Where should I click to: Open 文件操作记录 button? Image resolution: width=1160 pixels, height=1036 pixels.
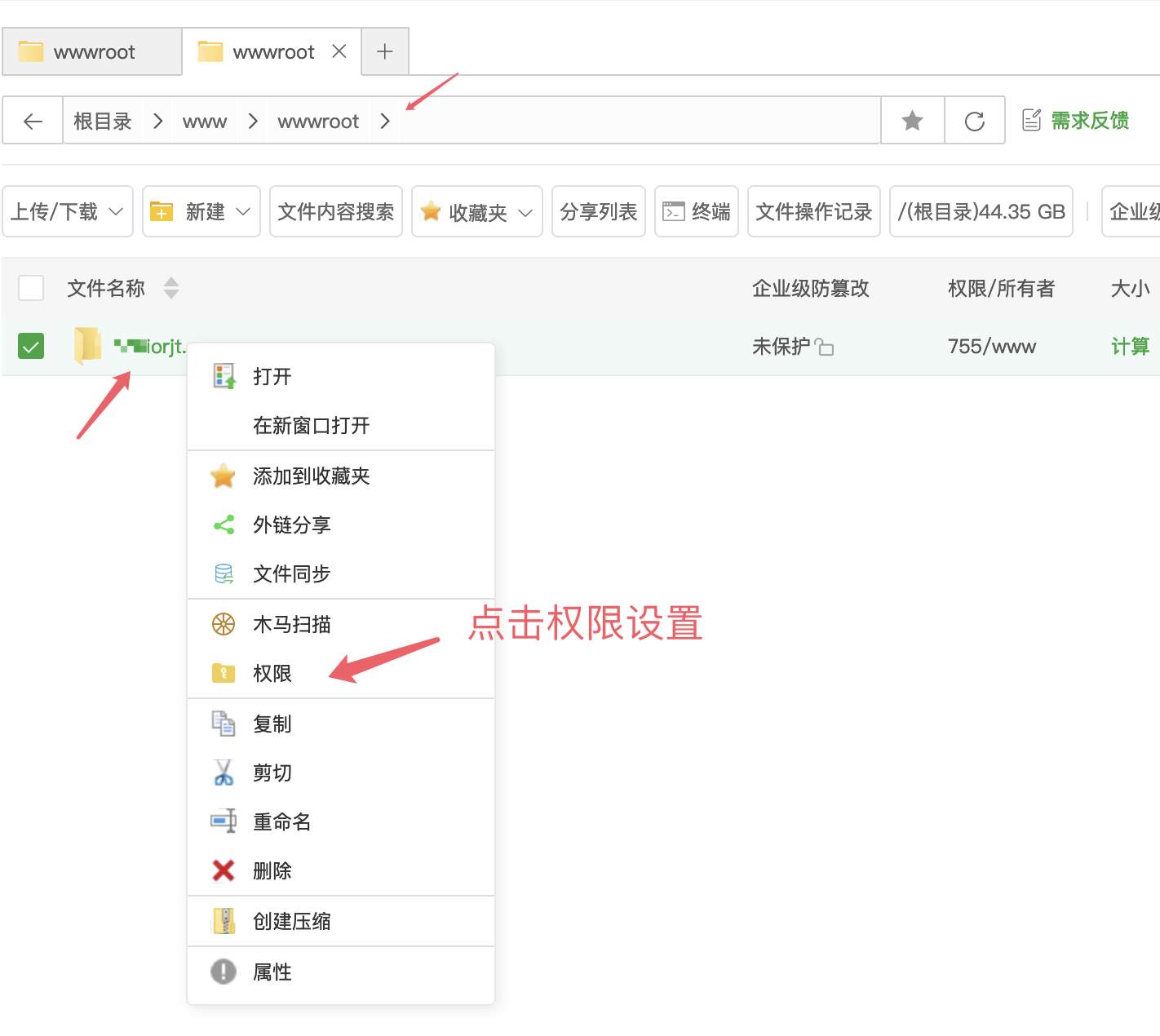click(x=814, y=211)
